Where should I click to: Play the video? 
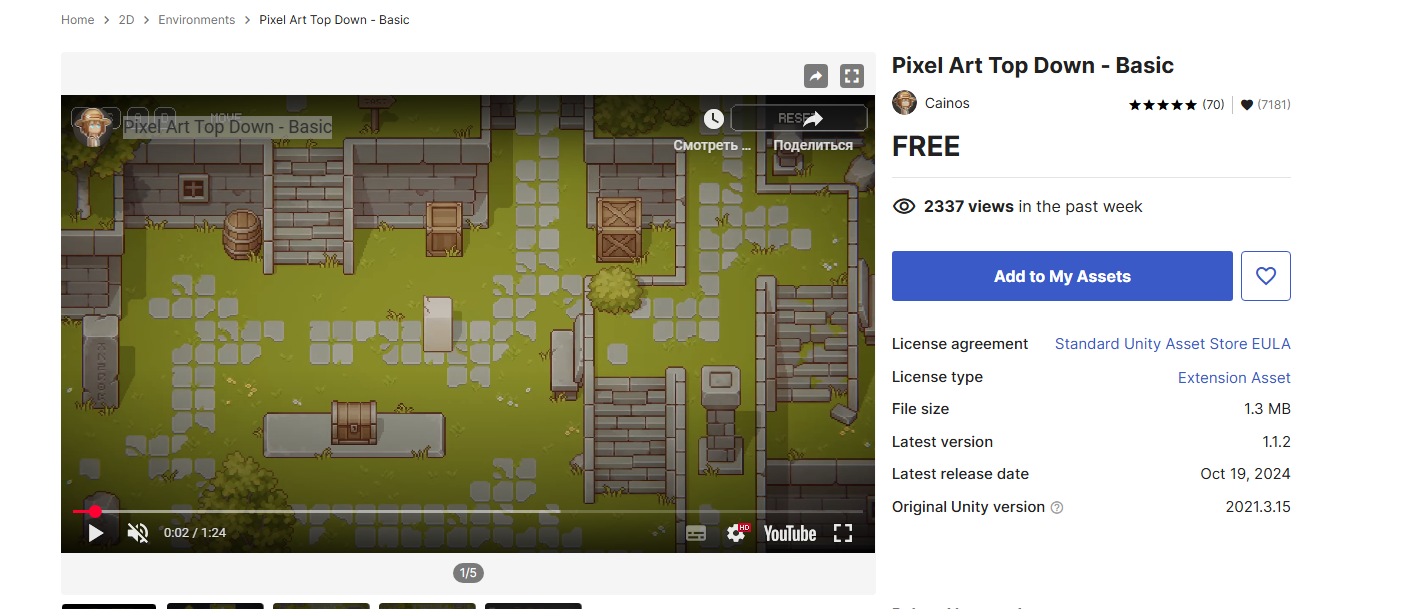[96, 533]
